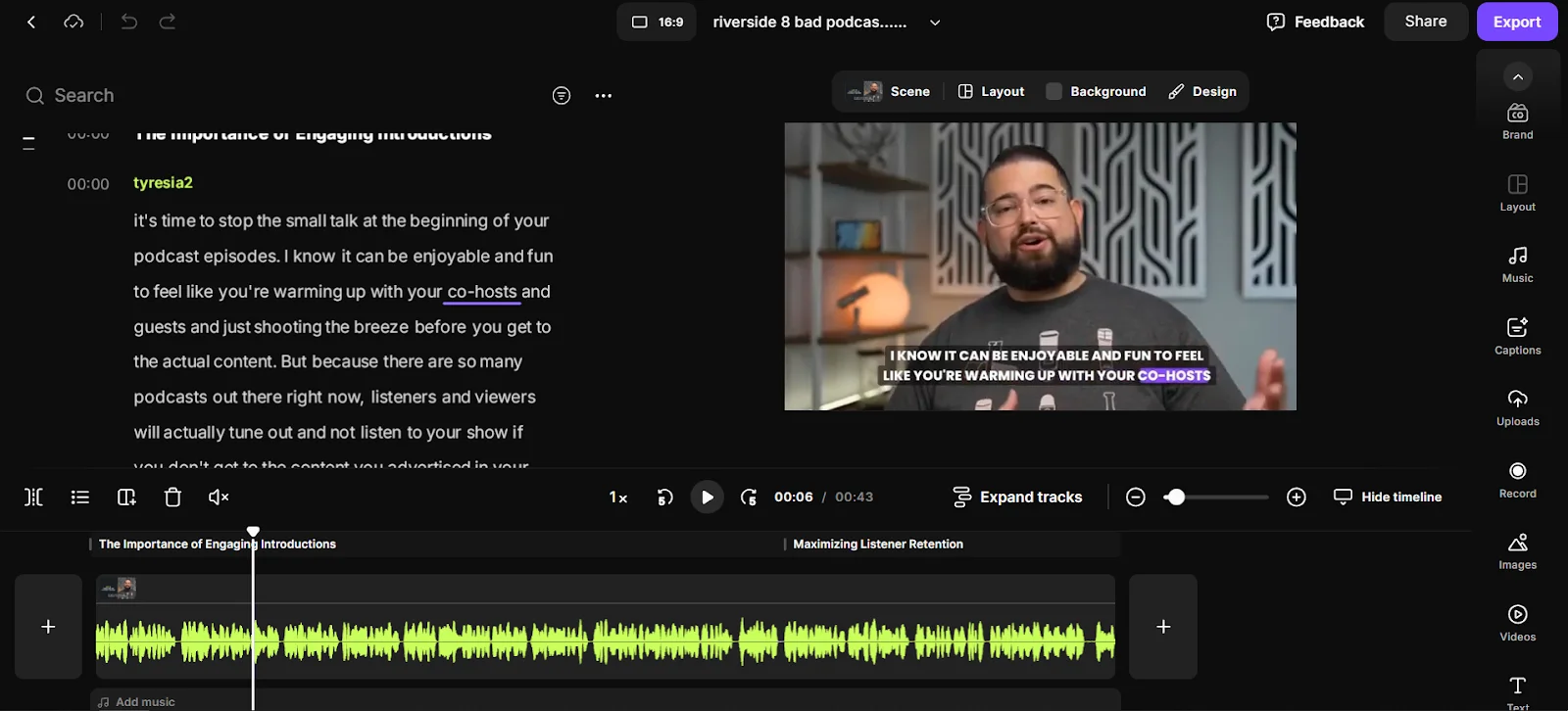Screen dimensions: 1568x711
Task: Collapse the right sidebar with chevron up
Action: 1517,76
